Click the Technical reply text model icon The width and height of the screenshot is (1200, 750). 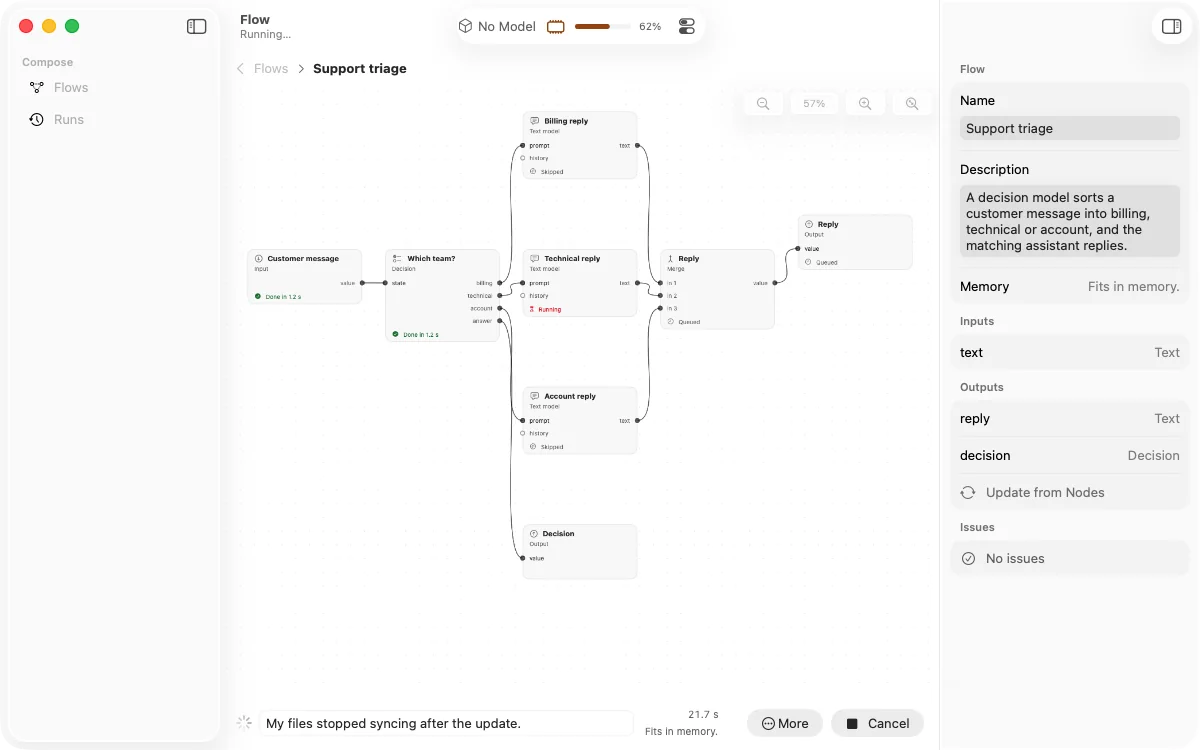click(x=535, y=259)
